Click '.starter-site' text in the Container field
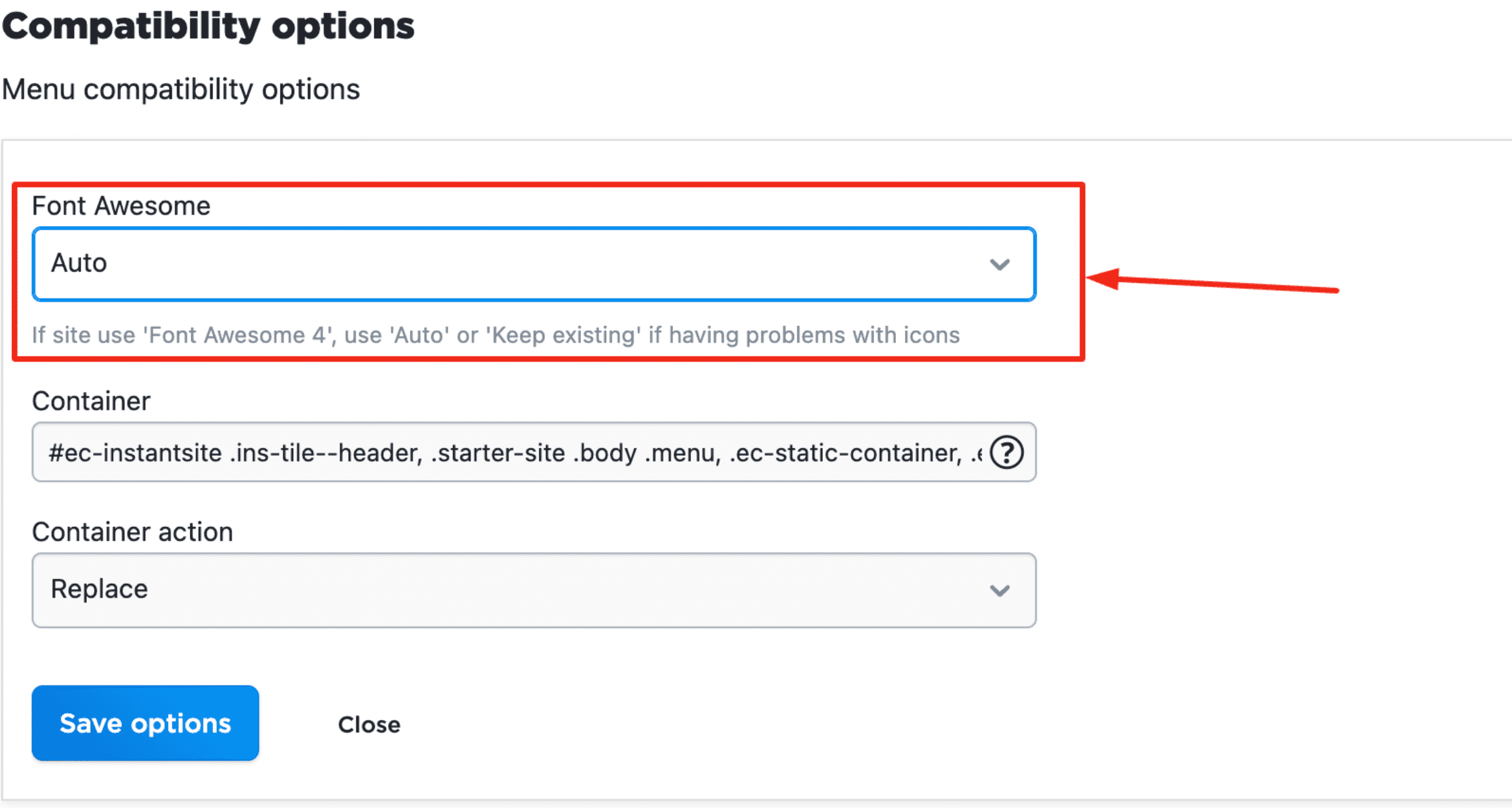Screen dimensions: 1512x808 click(x=498, y=453)
